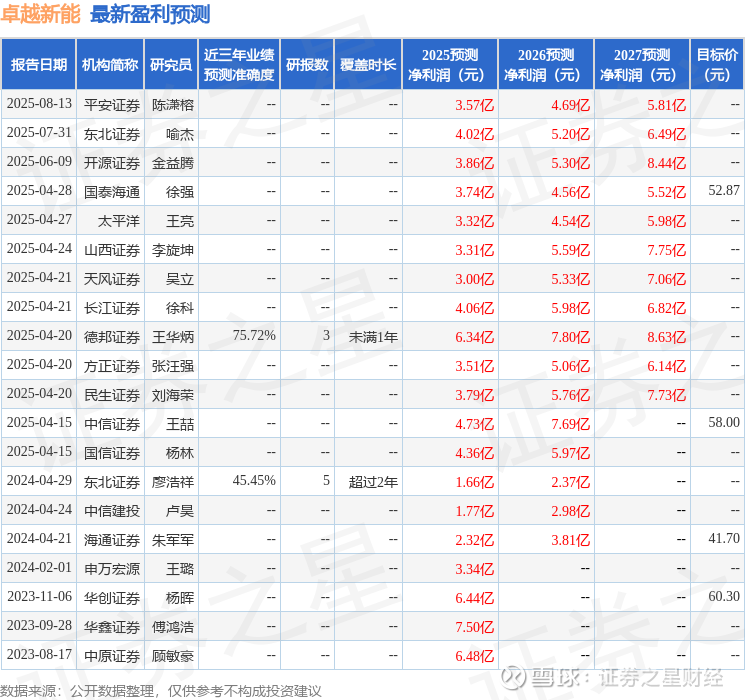Click the 3.00亿 forecast value
This screenshot has height=700, width=745.
[474, 279]
